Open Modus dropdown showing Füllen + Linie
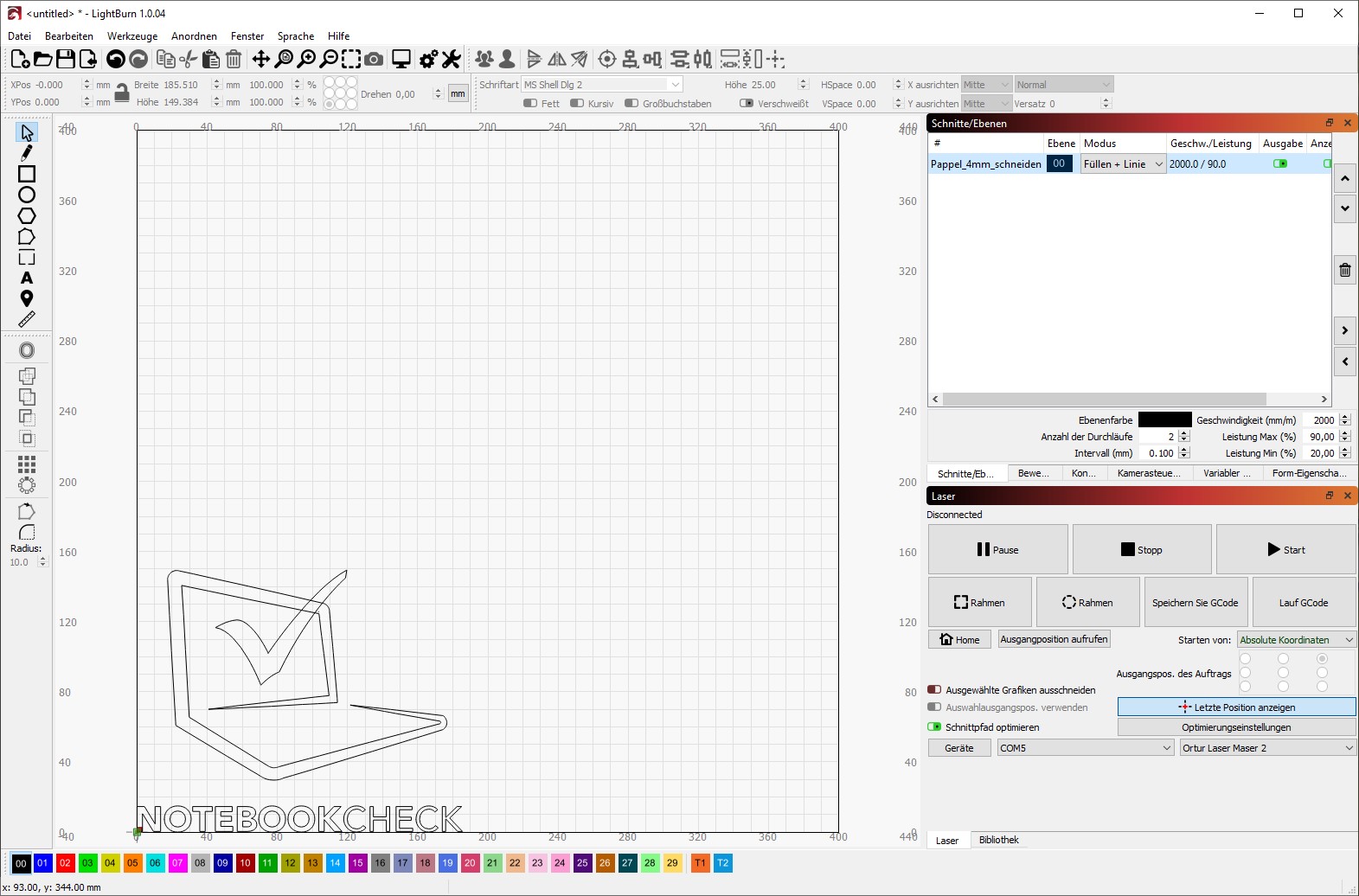 (1123, 164)
